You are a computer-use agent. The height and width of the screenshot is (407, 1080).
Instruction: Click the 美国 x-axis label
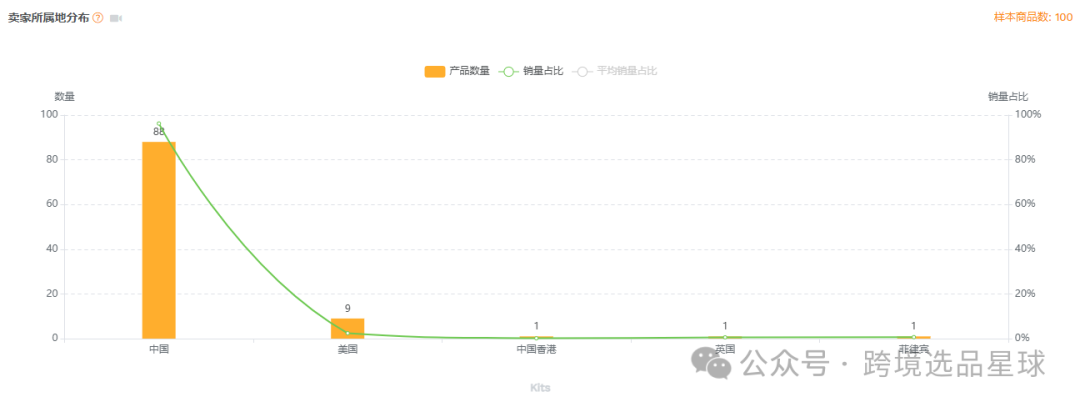coord(348,350)
